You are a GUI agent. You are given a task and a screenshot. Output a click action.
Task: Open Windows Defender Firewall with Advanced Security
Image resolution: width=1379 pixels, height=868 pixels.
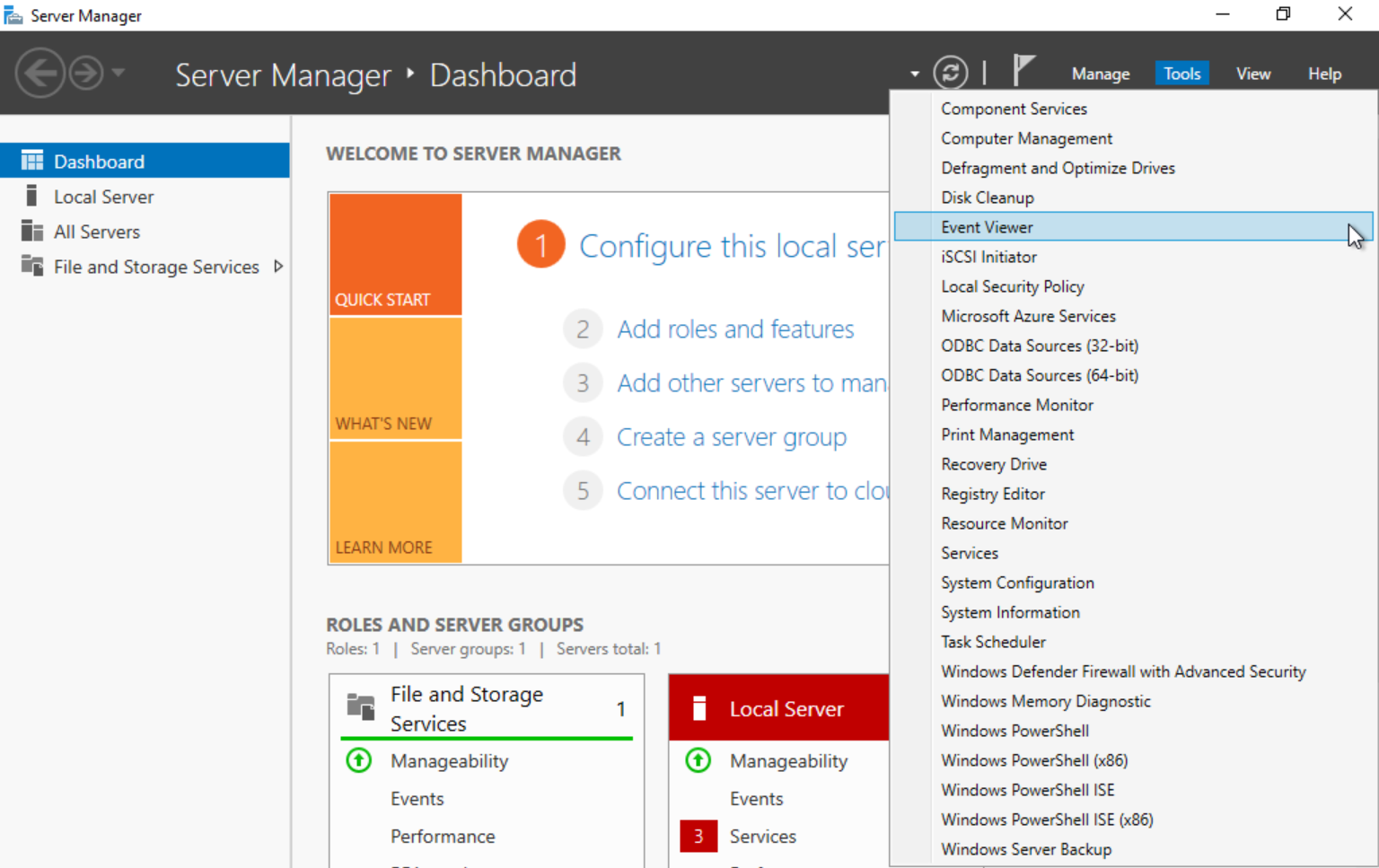pos(1133,671)
